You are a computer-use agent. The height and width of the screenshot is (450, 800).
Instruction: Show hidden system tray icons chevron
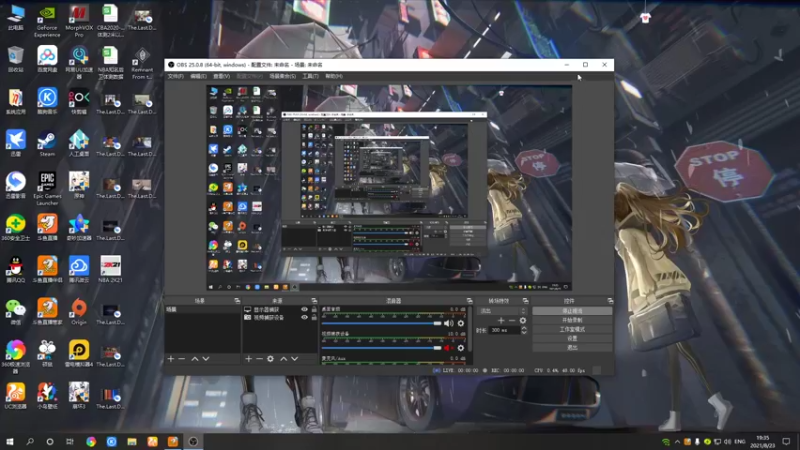[677, 442]
